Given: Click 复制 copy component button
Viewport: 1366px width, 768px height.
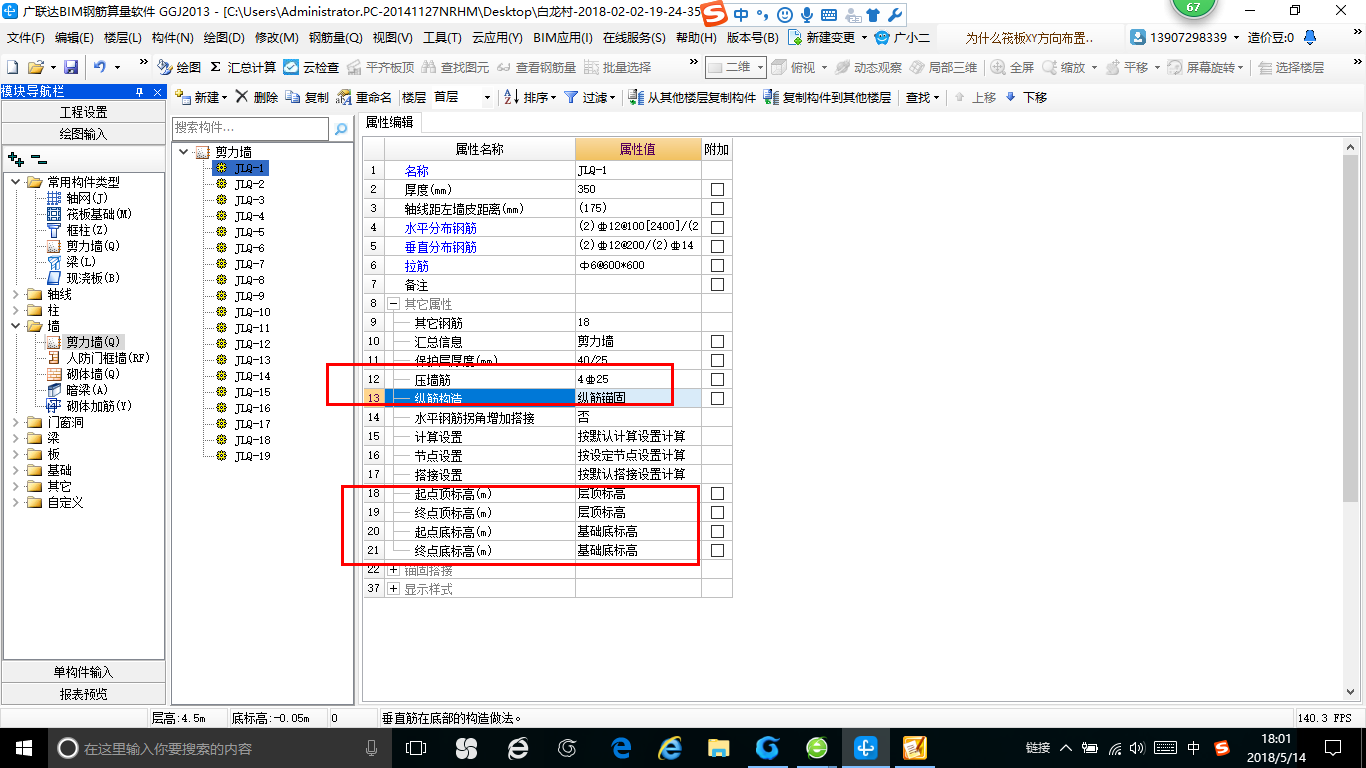Looking at the screenshot, I should click(307, 97).
